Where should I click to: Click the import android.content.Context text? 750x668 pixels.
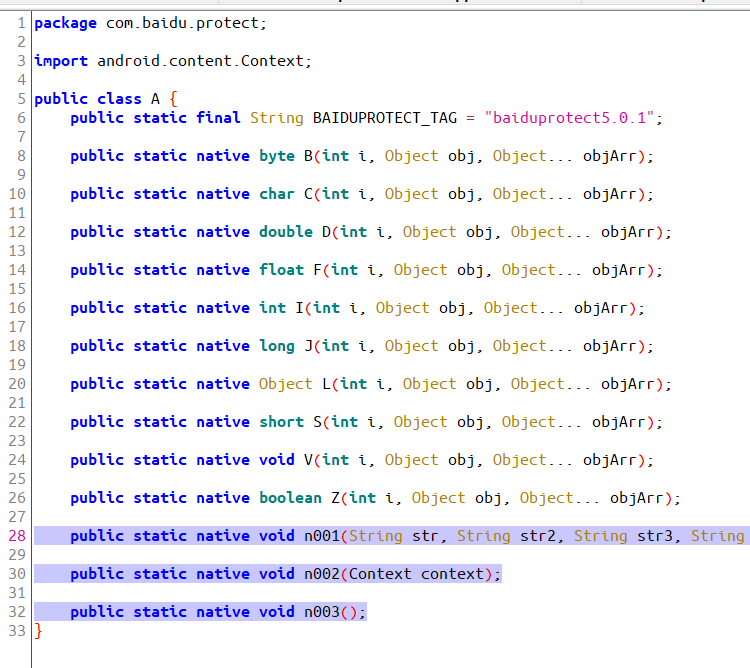click(173, 61)
